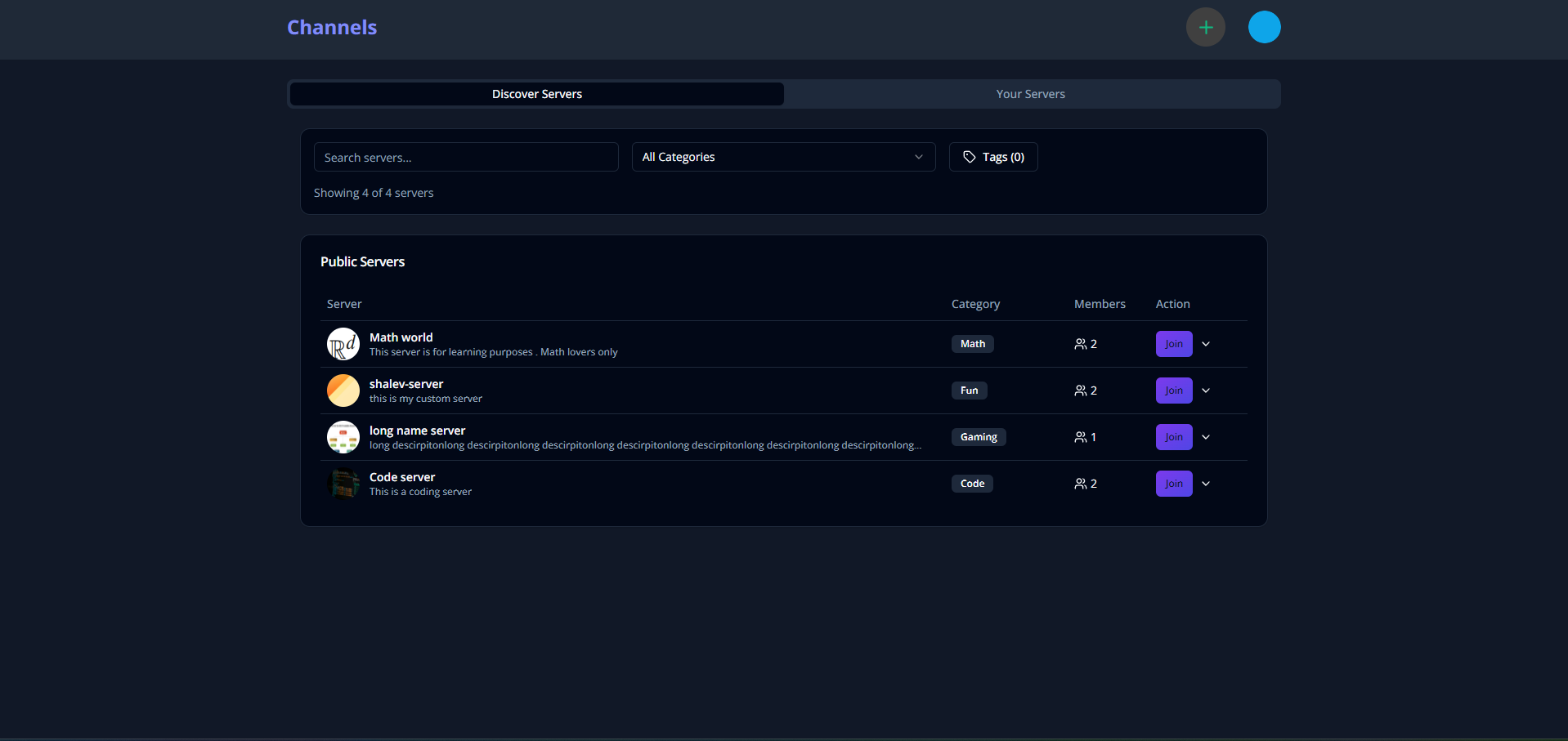Click the Math world server avatar
The image size is (1568, 741).
[x=343, y=344]
